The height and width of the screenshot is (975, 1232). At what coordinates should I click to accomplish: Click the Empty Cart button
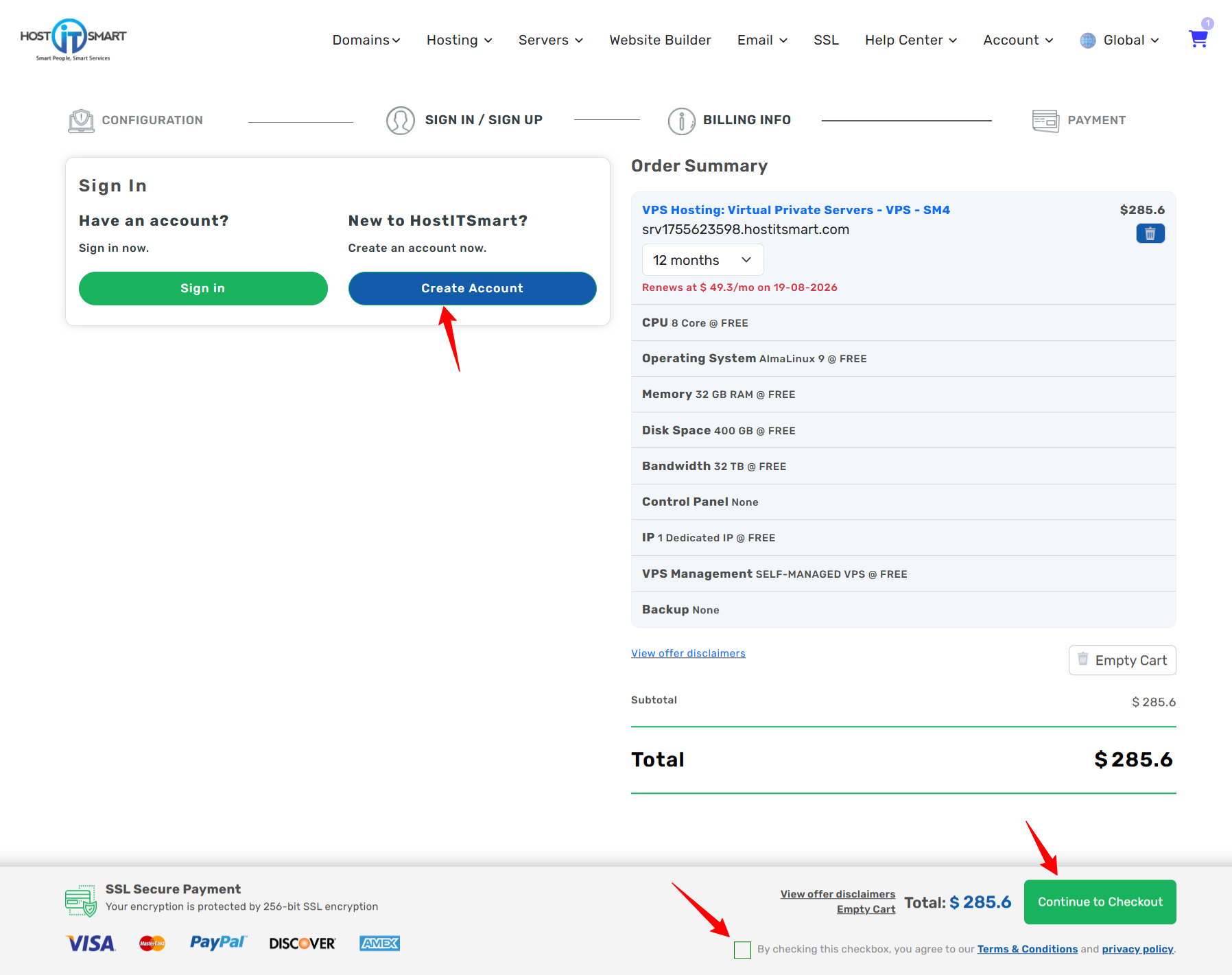click(1122, 660)
